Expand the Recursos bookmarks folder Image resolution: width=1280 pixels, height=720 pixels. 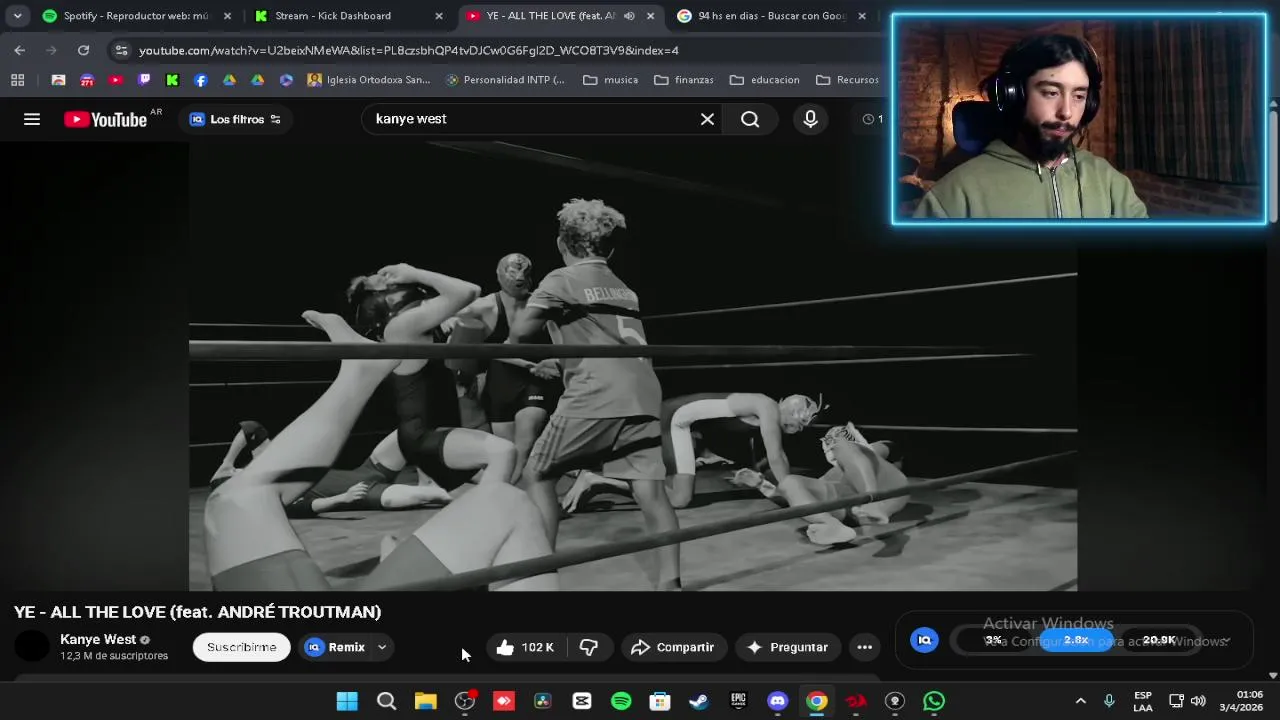[847, 80]
